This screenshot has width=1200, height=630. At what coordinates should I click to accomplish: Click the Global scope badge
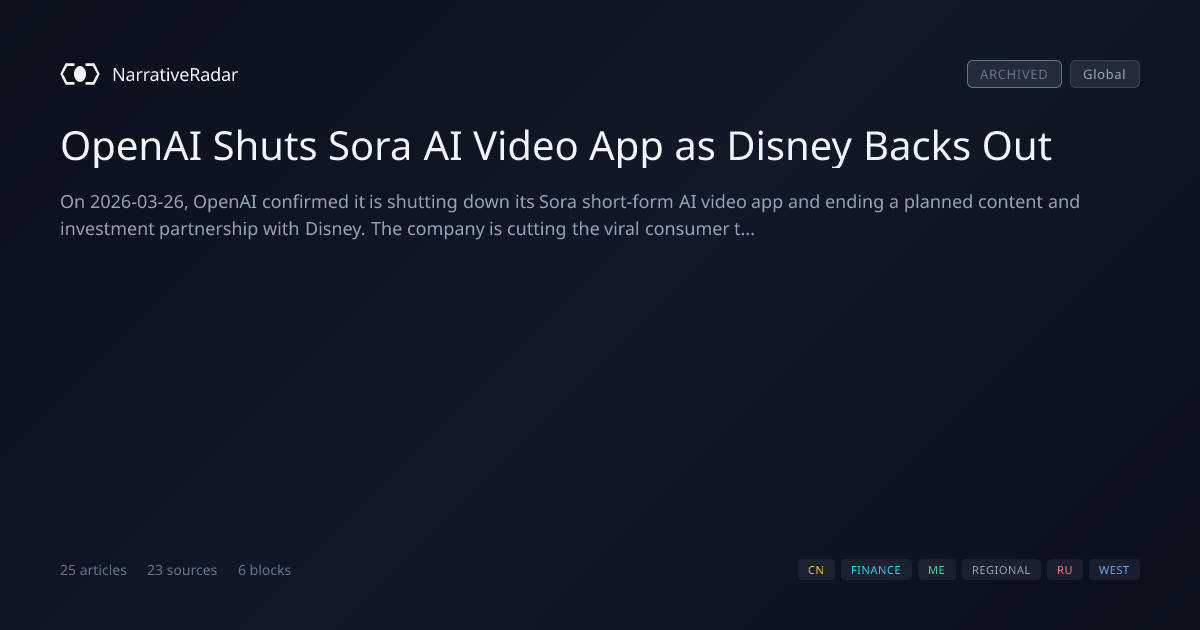(1104, 74)
